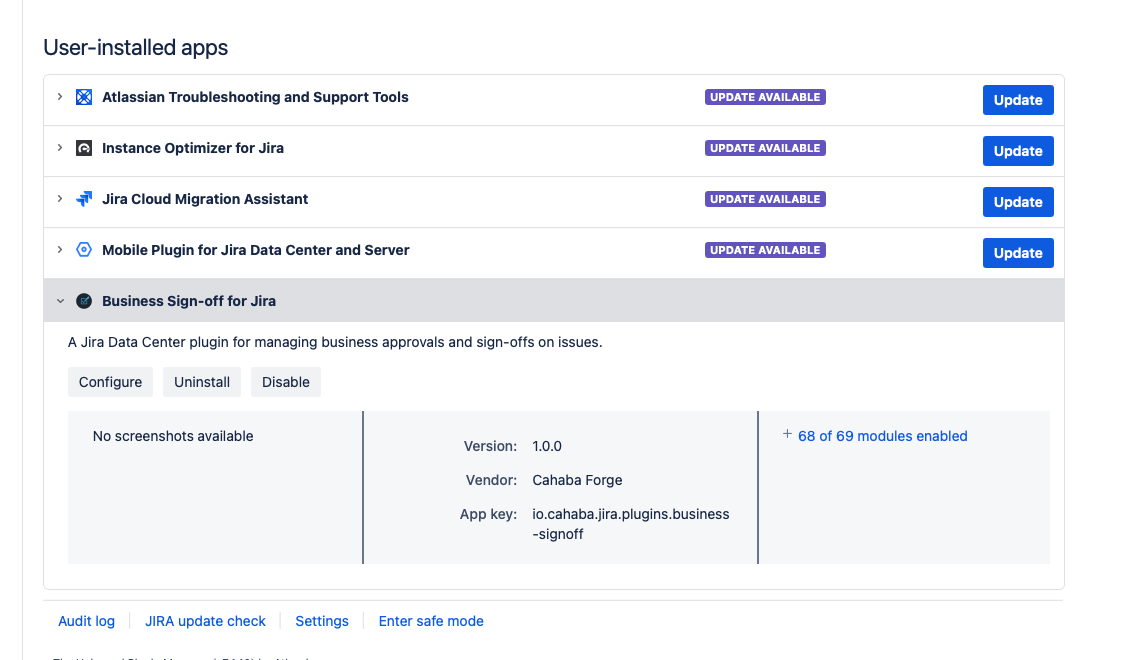Collapse the Business Sign-off for Jira details
Viewport: 1148px width, 660px height.
pyautogui.click(x=60, y=300)
